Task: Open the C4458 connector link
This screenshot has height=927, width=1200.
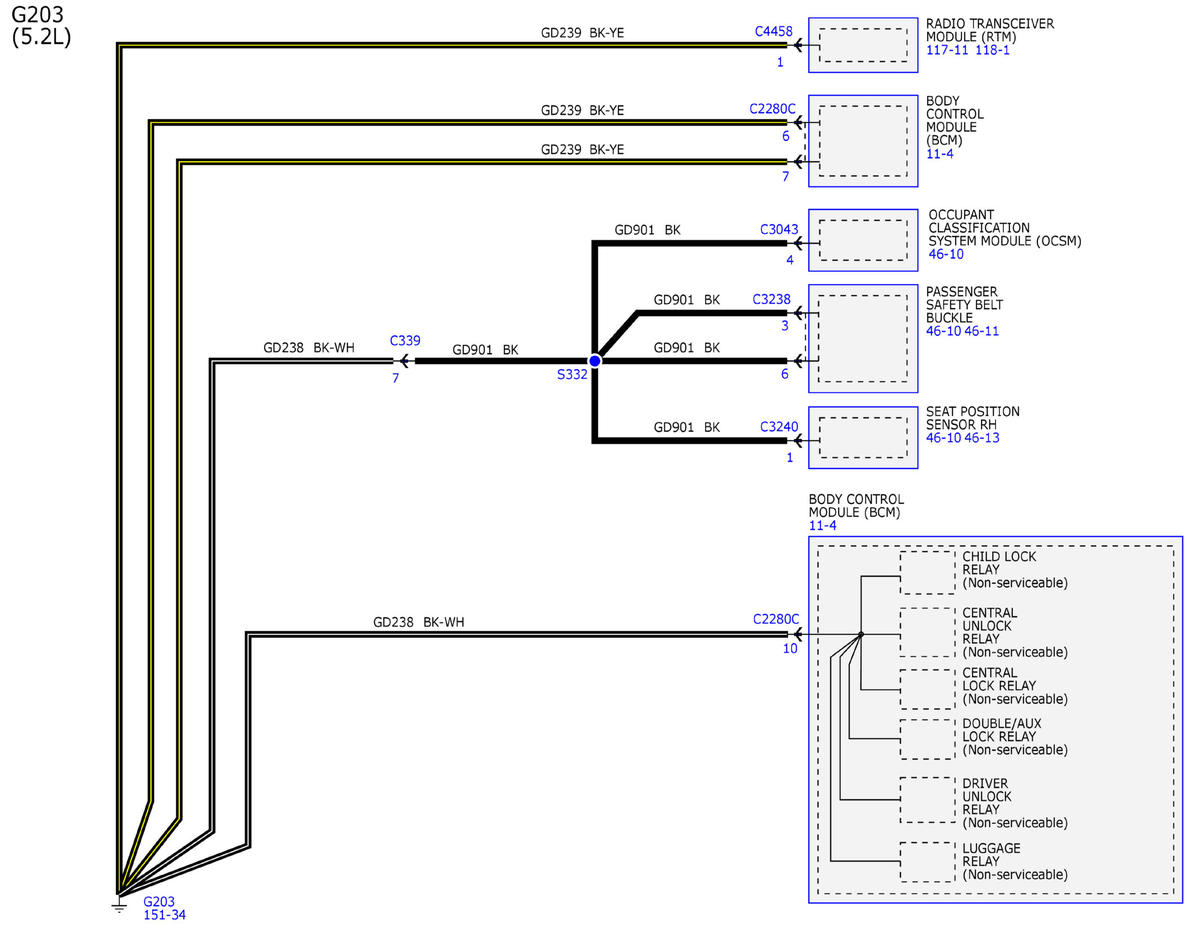Action: tap(776, 31)
